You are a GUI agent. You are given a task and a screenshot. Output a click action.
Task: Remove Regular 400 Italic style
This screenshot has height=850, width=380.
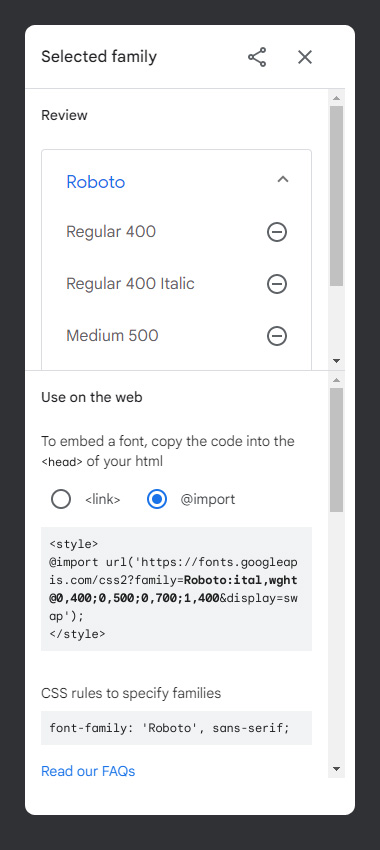point(276,284)
